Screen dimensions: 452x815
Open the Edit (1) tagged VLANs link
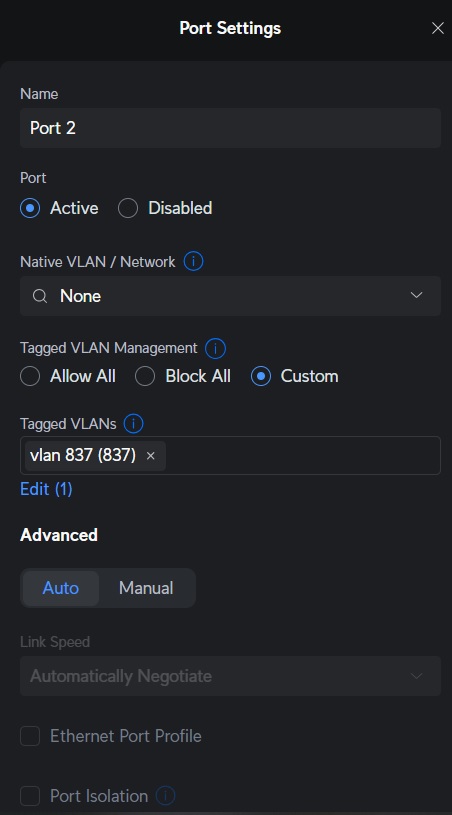point(46,489)
